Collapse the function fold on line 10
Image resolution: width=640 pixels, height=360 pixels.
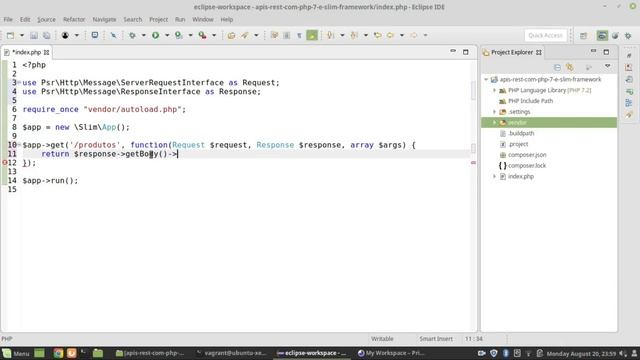coord(19,144)
